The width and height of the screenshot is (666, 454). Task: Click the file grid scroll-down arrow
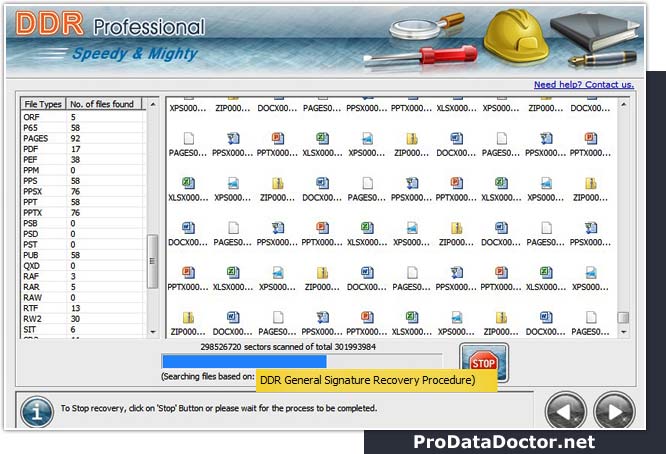tap(623, 332)
